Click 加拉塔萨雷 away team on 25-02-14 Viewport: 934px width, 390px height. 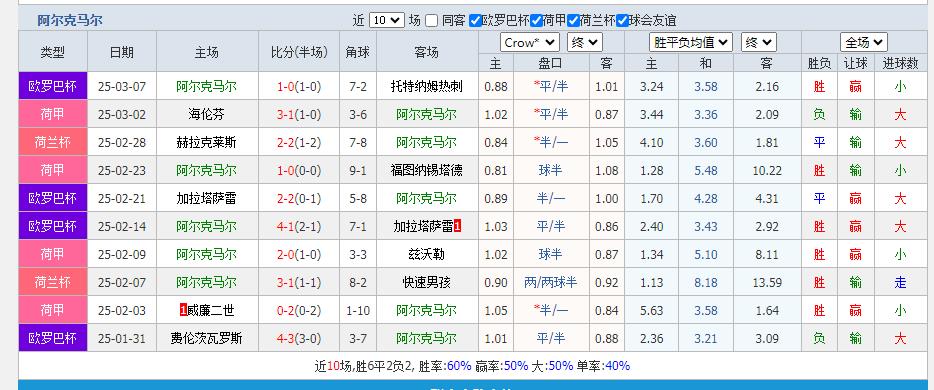424,226
